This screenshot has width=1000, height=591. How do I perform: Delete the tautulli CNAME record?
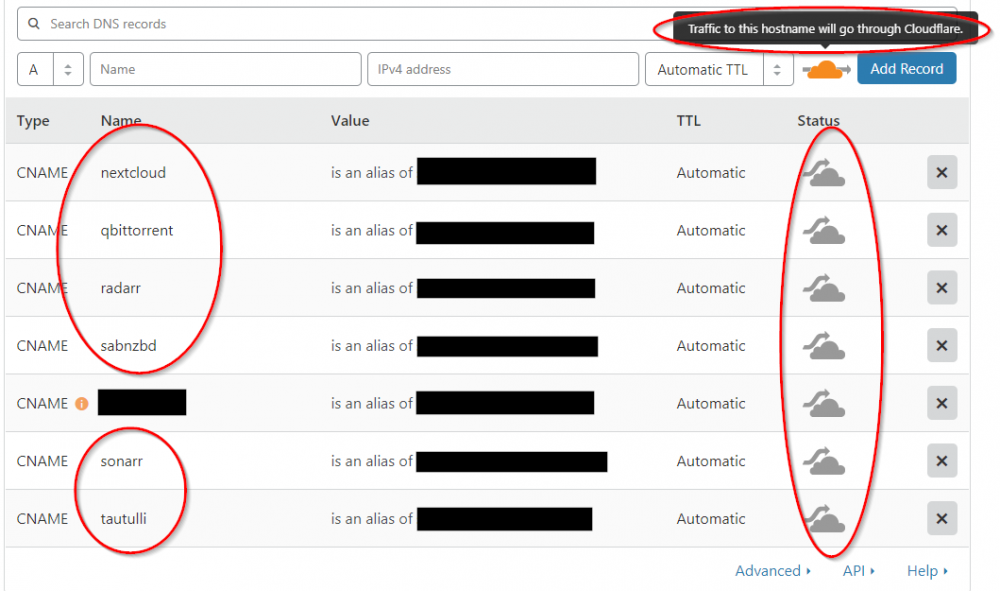(942, 519)
